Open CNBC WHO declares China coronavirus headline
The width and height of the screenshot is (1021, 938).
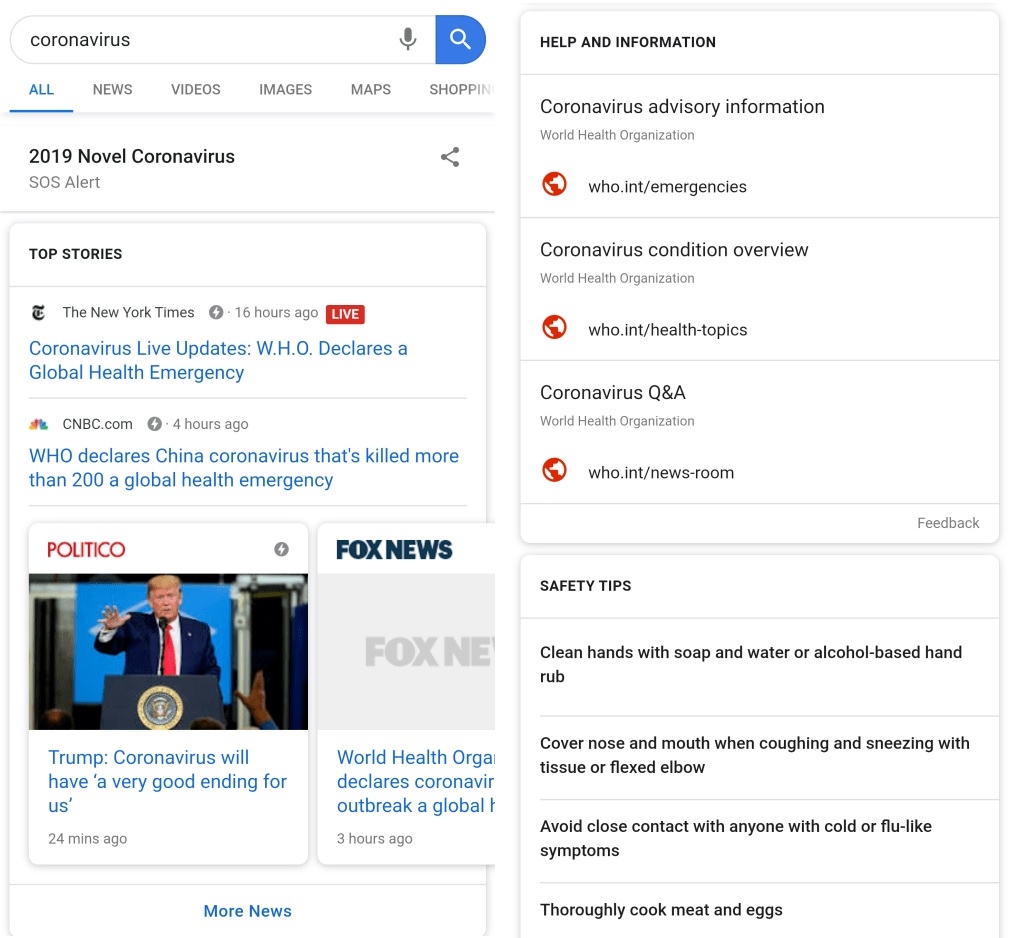(244, 467)
